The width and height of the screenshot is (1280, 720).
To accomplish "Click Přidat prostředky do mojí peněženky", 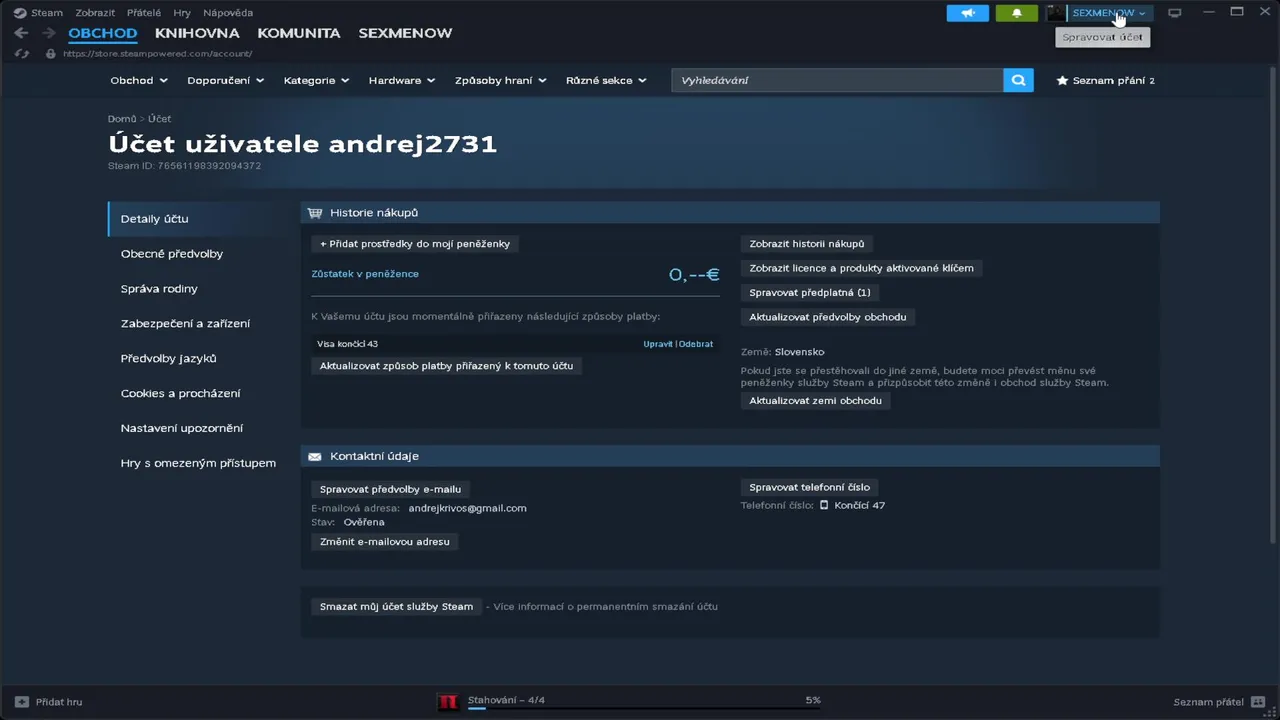I will click(x=415, y=244).
